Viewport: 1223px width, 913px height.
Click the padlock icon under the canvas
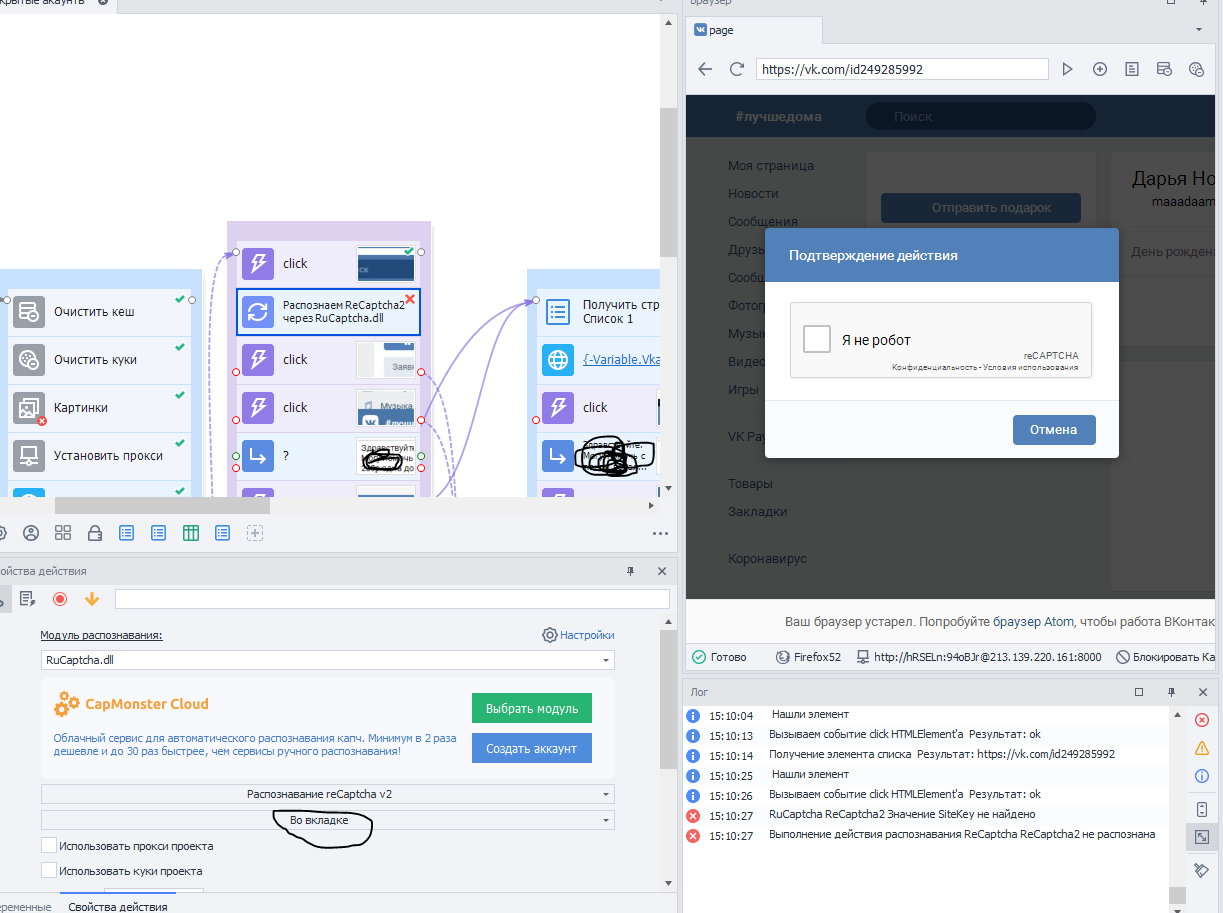pos(95,533)
